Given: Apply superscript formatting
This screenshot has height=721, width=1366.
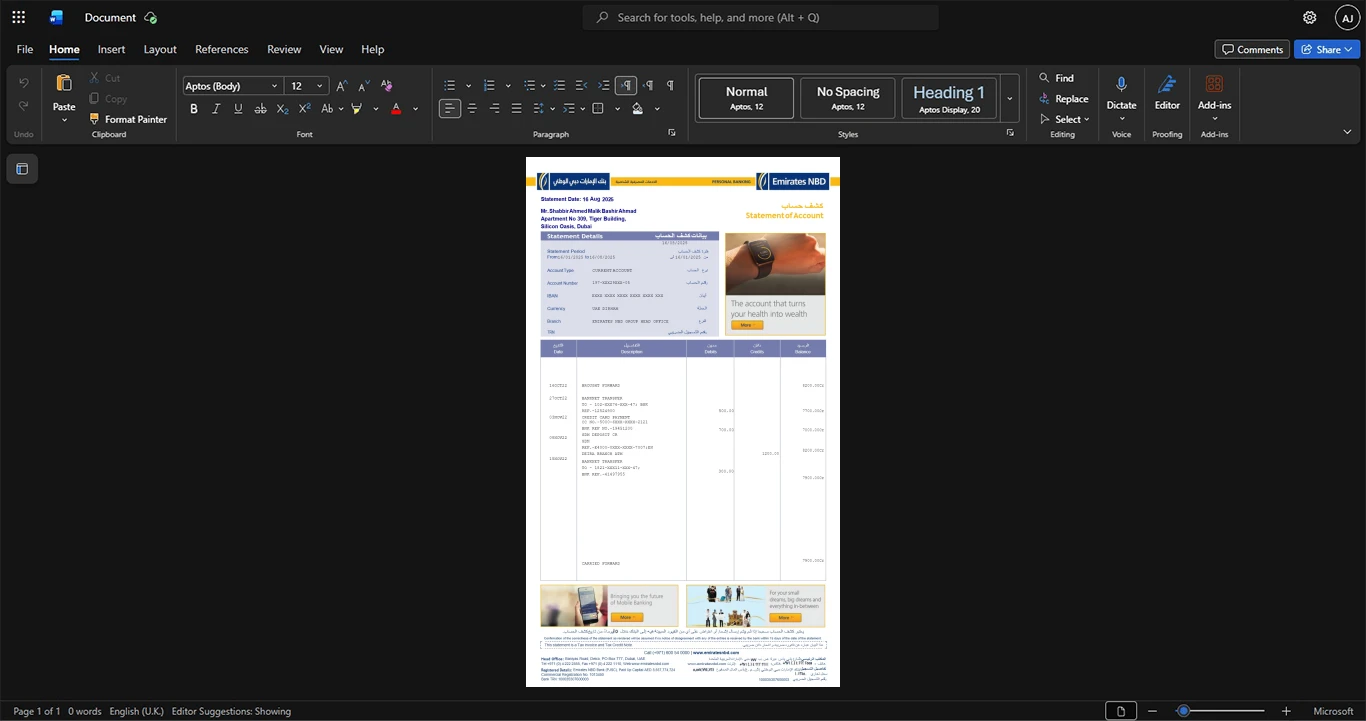Looking at the screenshot, I should 304,108.
